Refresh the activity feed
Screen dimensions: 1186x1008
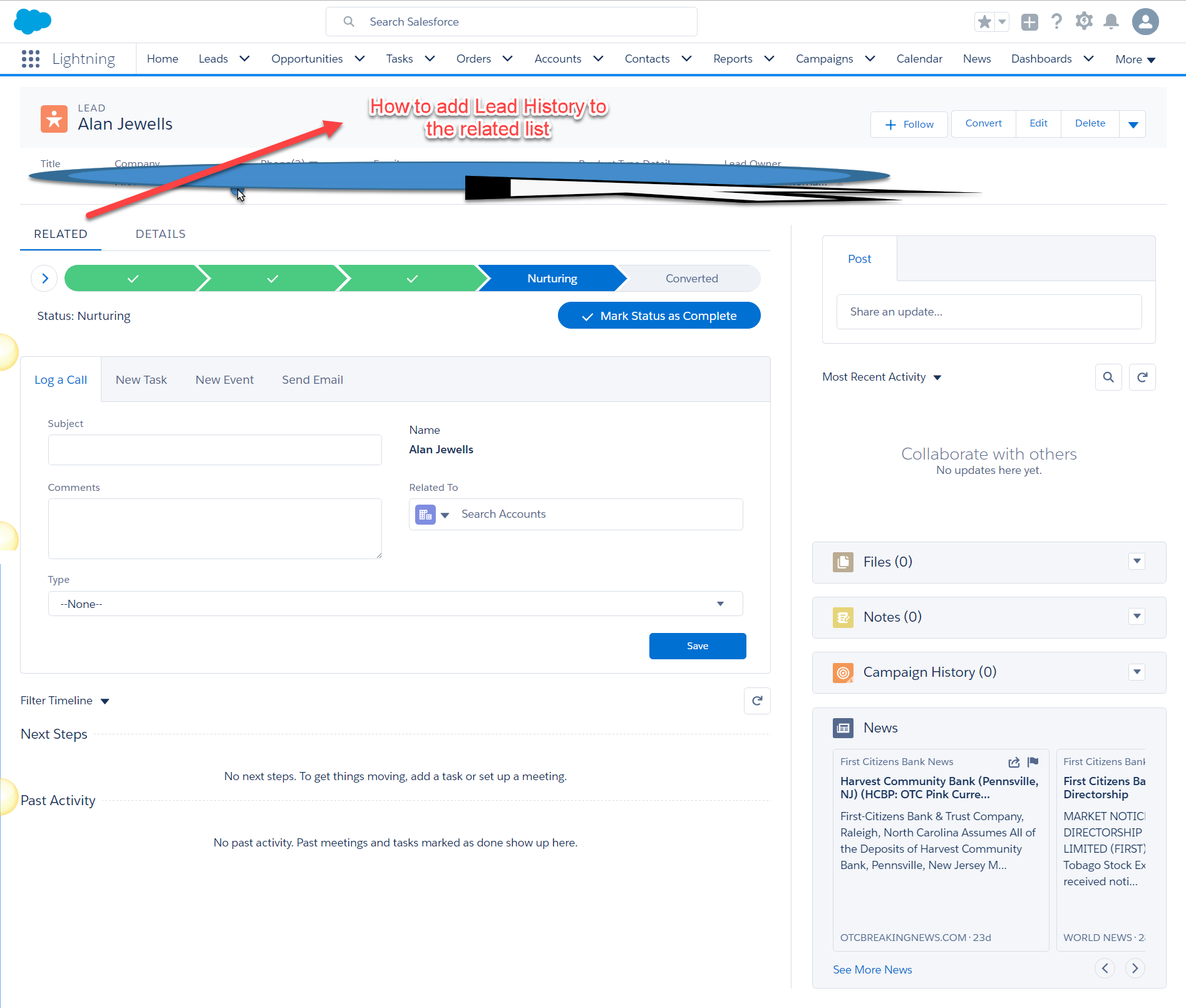coord(1142,377)
